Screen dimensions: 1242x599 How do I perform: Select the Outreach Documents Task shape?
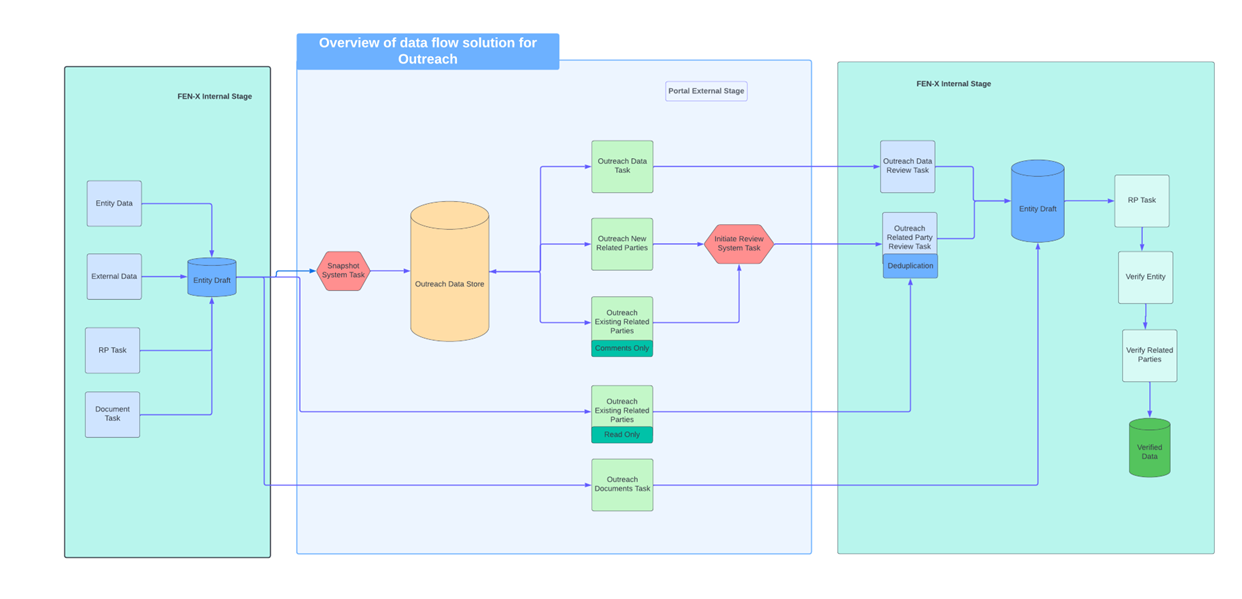[x=622, y=485]
